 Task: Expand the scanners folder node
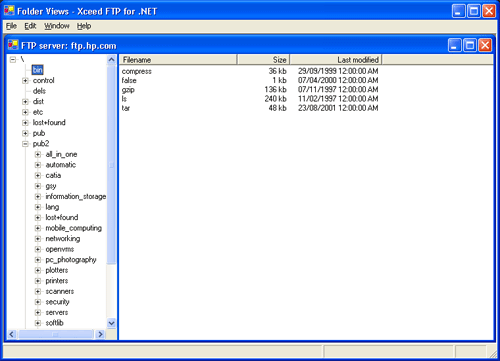pyautogui.click(x=38, y=292)
